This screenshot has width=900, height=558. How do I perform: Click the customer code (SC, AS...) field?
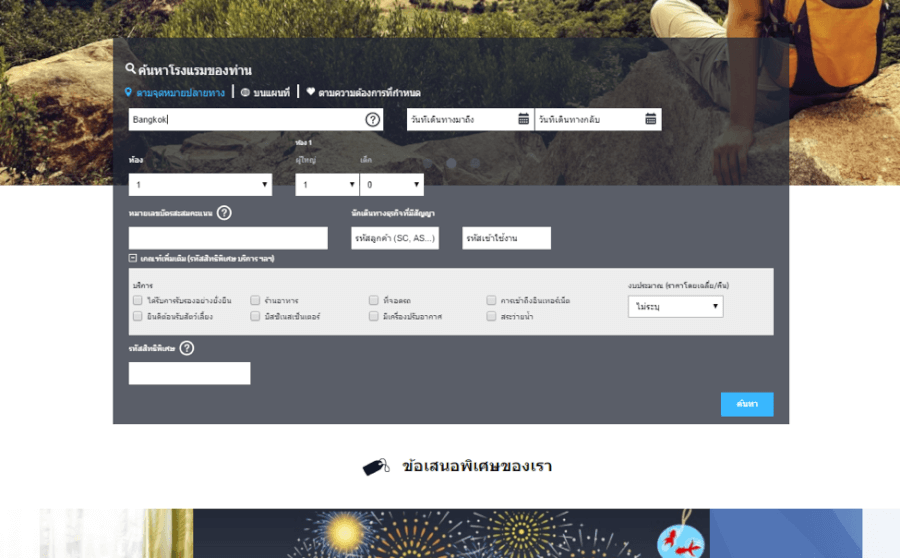click(x=395, y=238)
